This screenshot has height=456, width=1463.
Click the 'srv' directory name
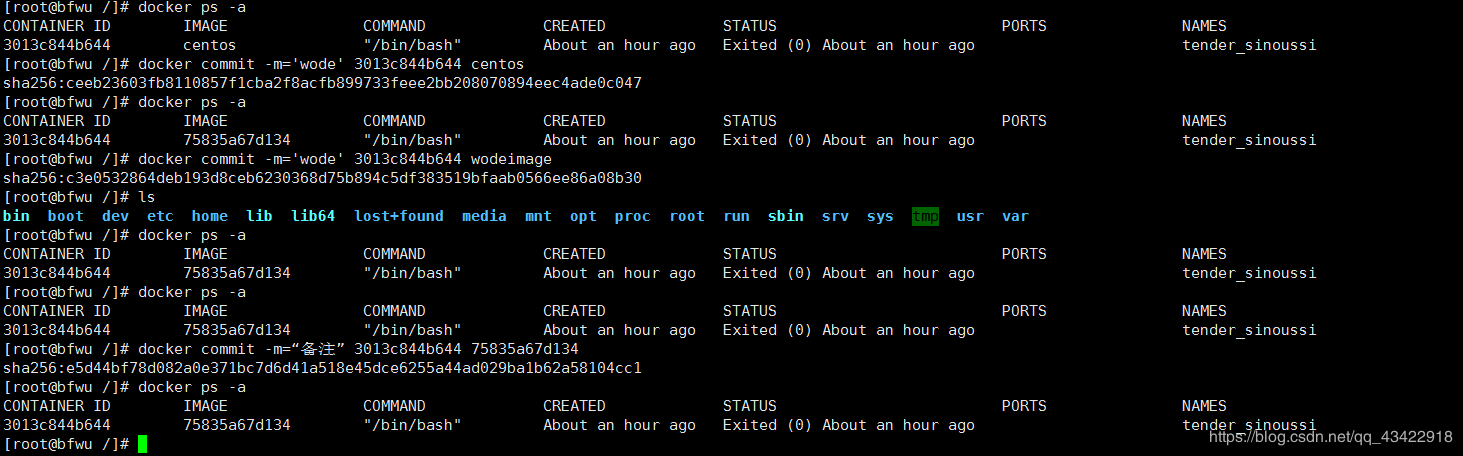tap(835, 216)
